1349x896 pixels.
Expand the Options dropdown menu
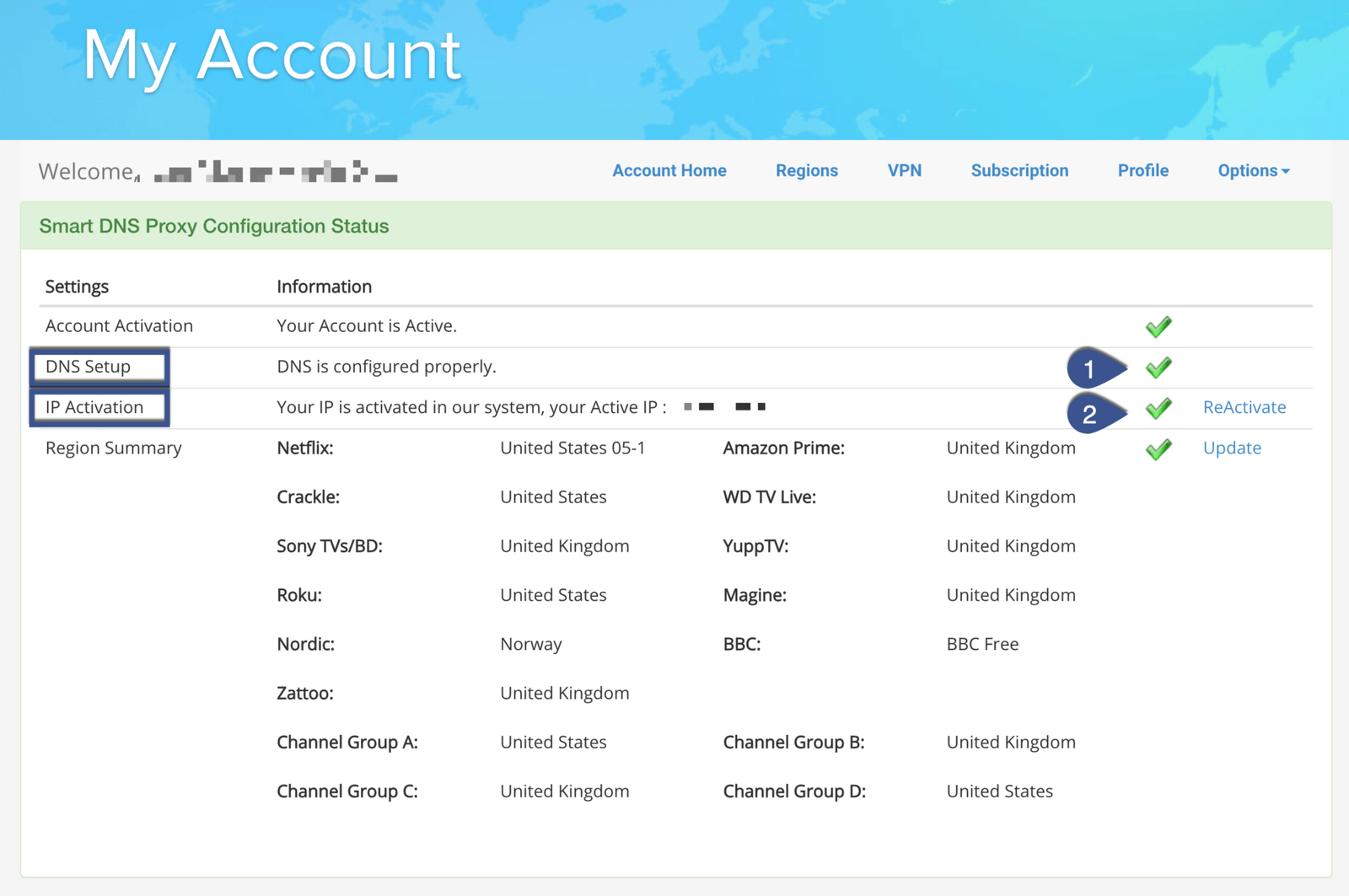1253,171
